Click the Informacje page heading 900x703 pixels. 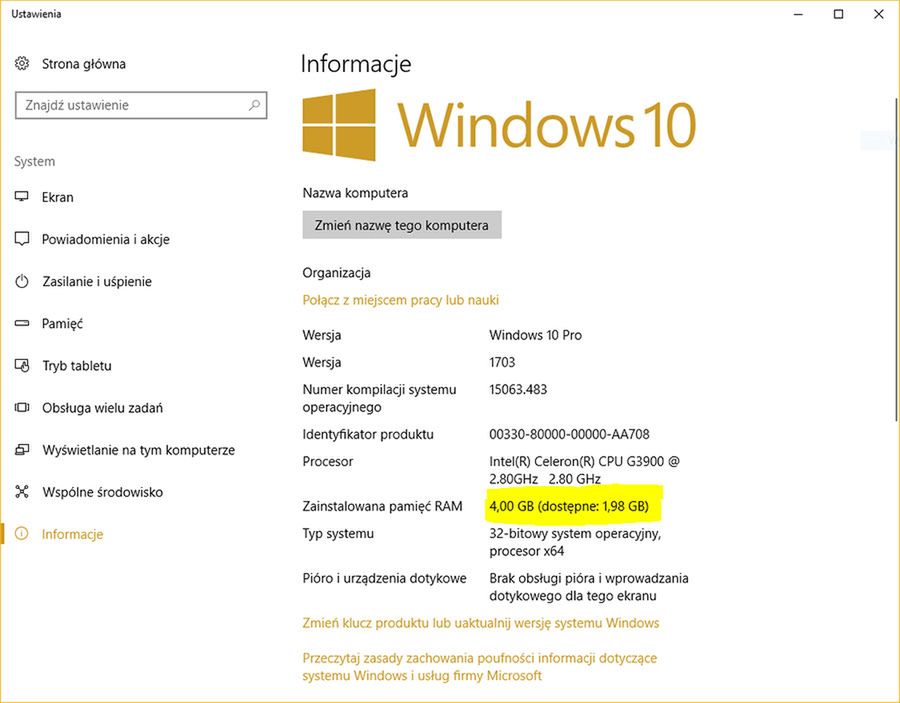coord(356,63)
